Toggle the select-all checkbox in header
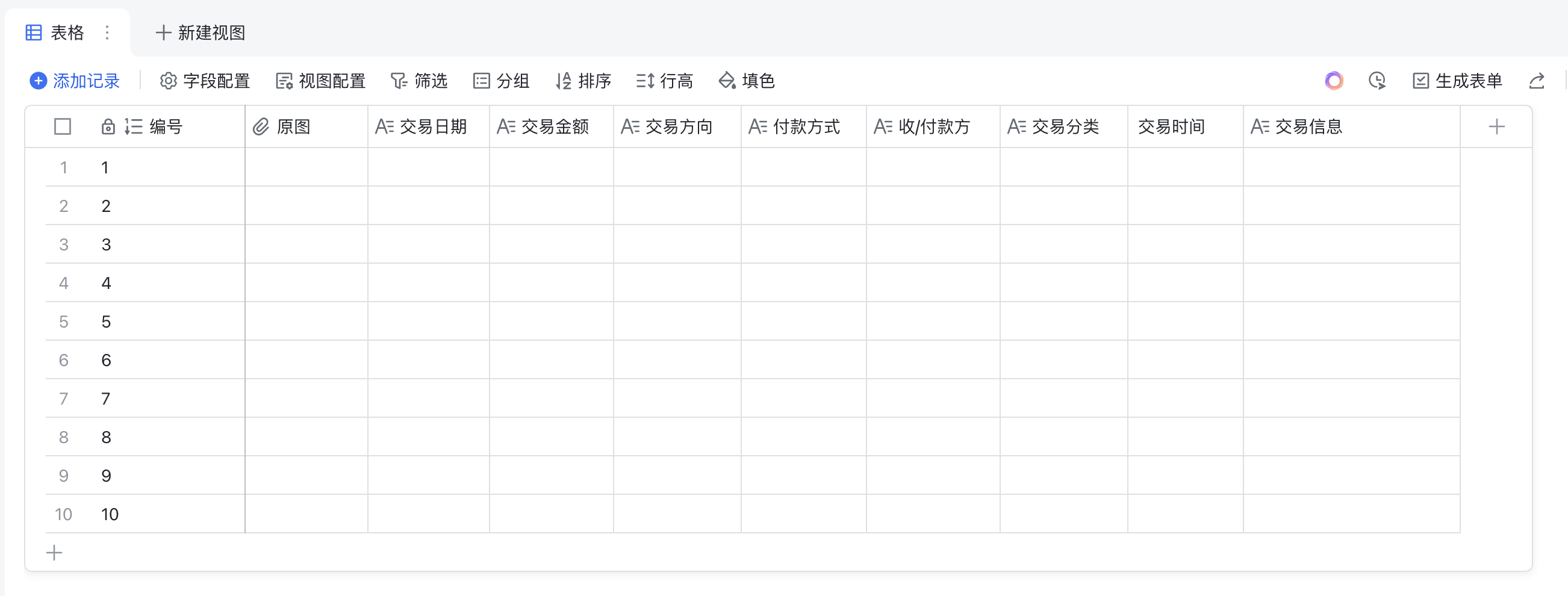Viewport: 1568px width, 596px height. pos(63,126)
